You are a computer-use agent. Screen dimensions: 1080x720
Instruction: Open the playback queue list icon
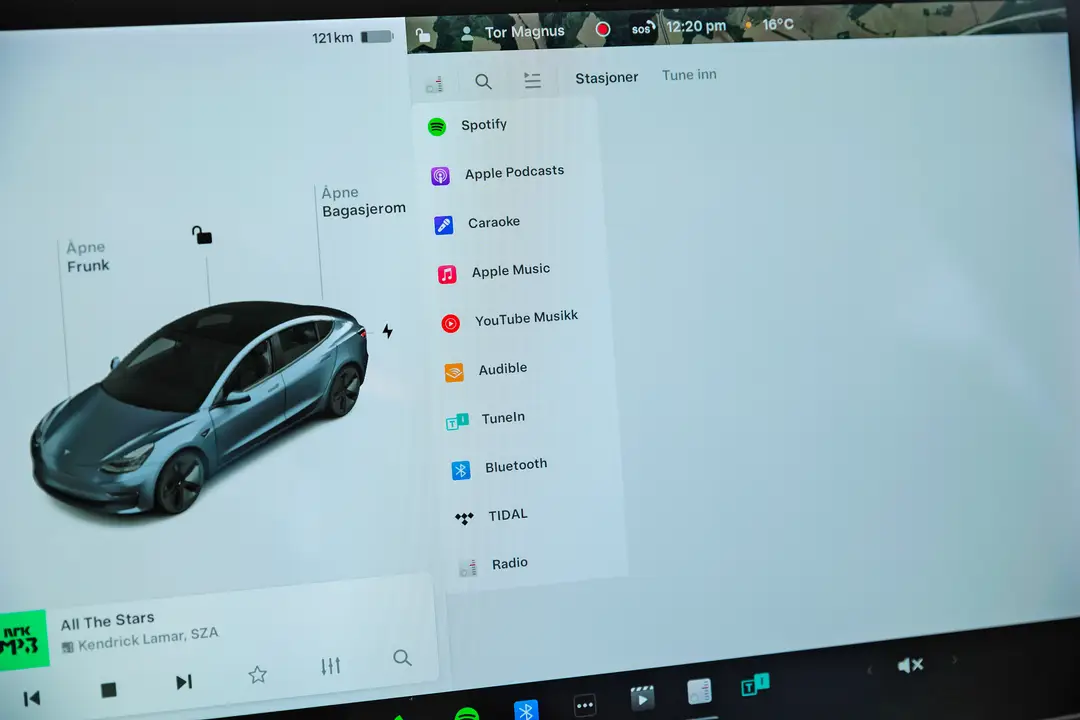coord(532,79)
